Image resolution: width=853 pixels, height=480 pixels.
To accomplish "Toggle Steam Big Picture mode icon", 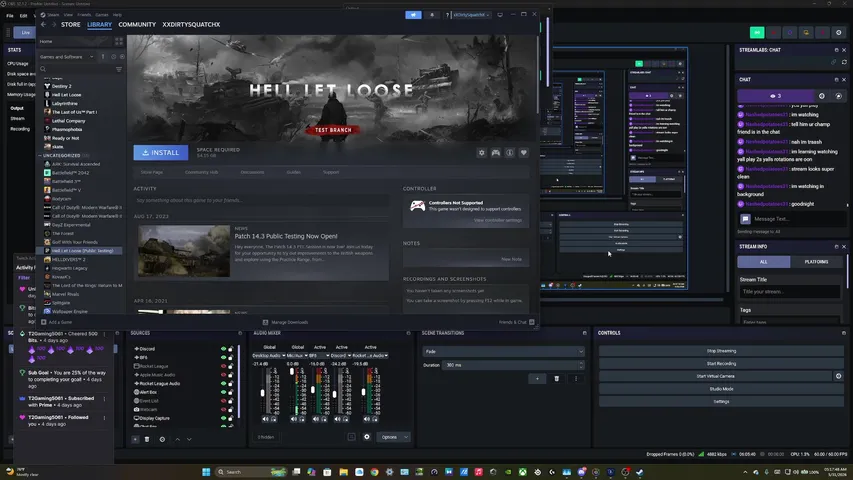I will click(x=500, y=15).
